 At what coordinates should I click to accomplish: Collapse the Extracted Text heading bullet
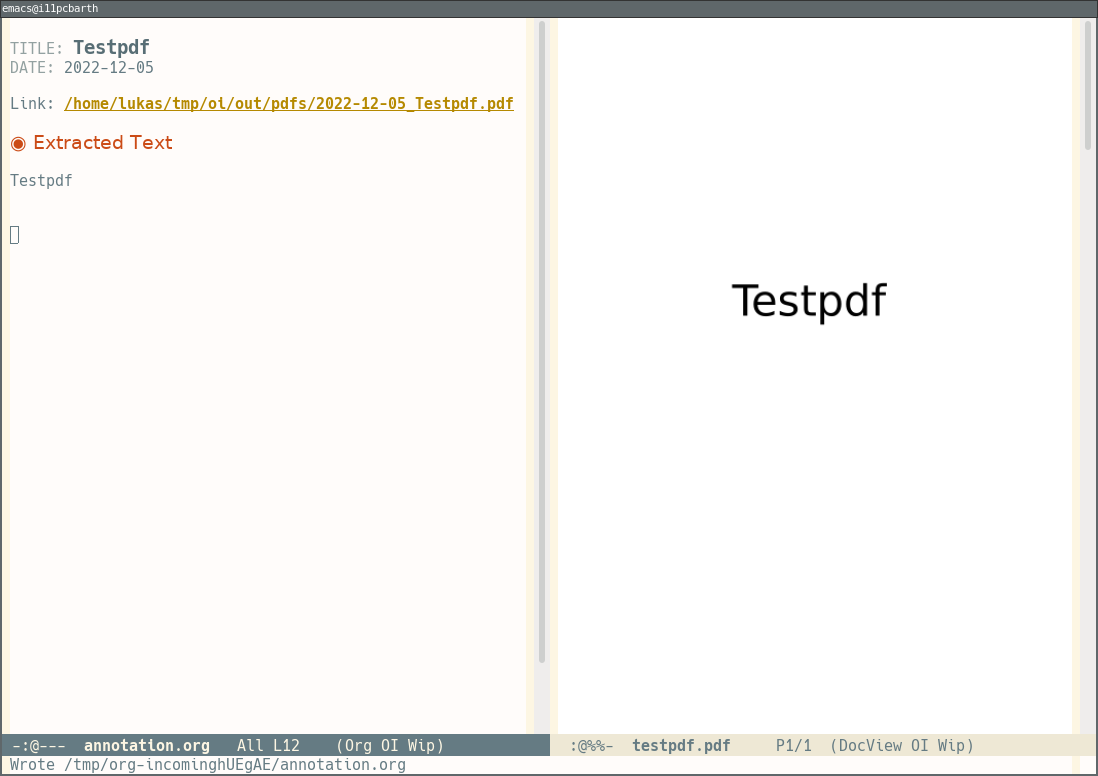pos(18,144)
